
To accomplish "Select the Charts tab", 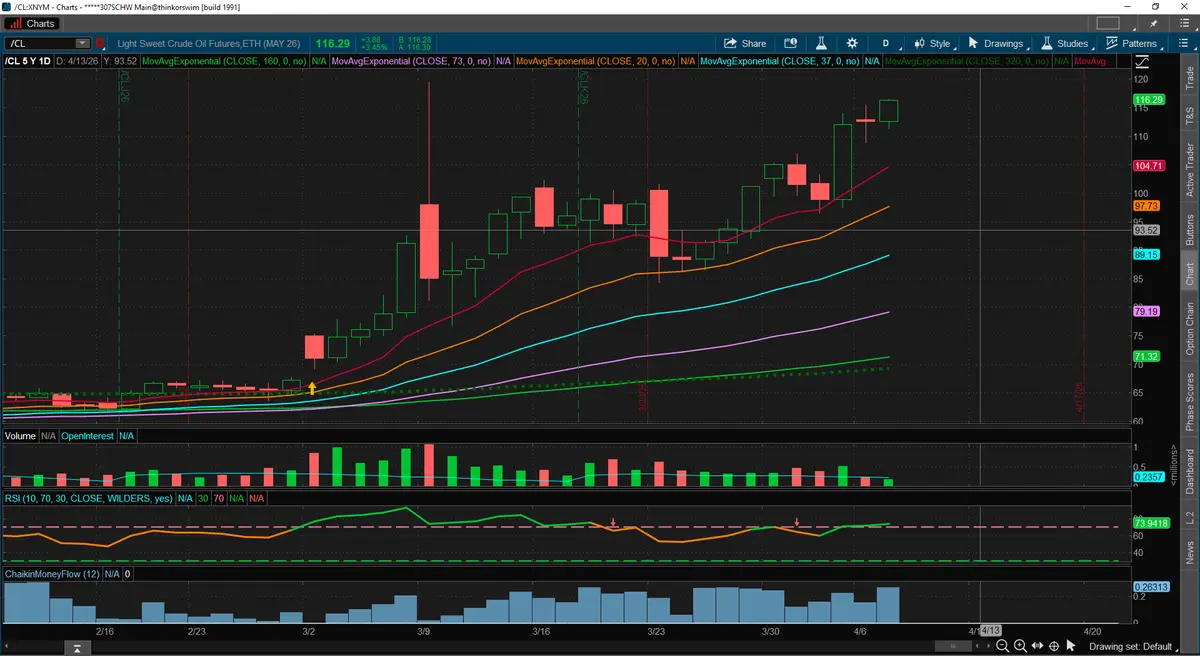I will (x=33, y=23).
